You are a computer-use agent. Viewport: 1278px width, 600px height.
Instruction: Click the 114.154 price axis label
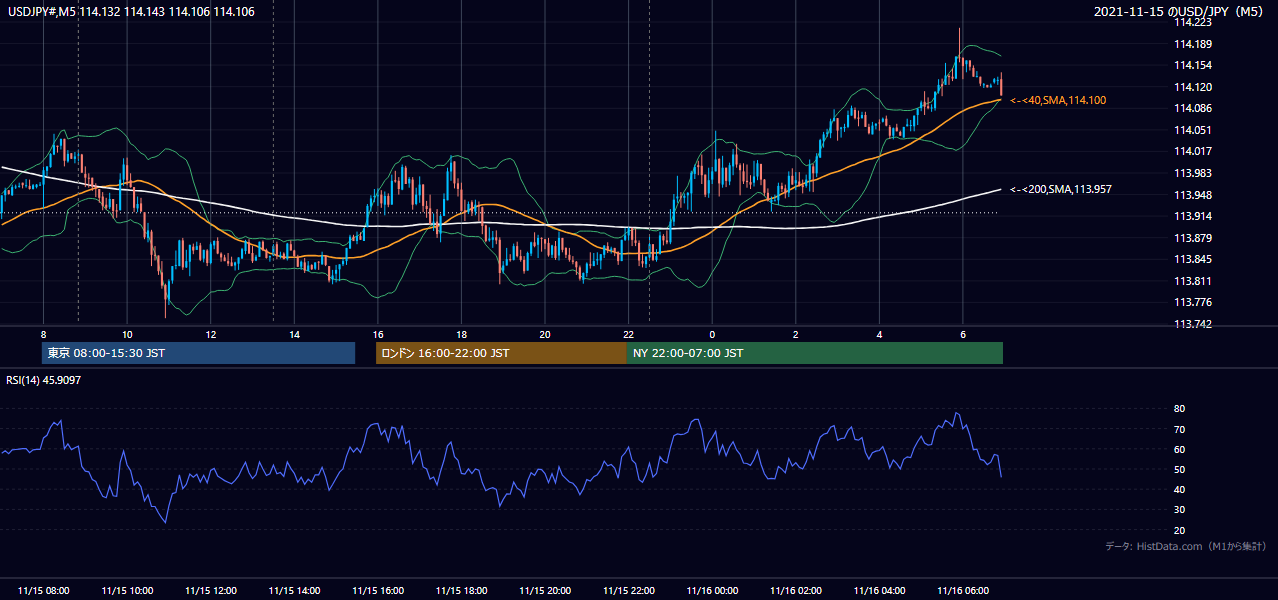click(1193, 65)
